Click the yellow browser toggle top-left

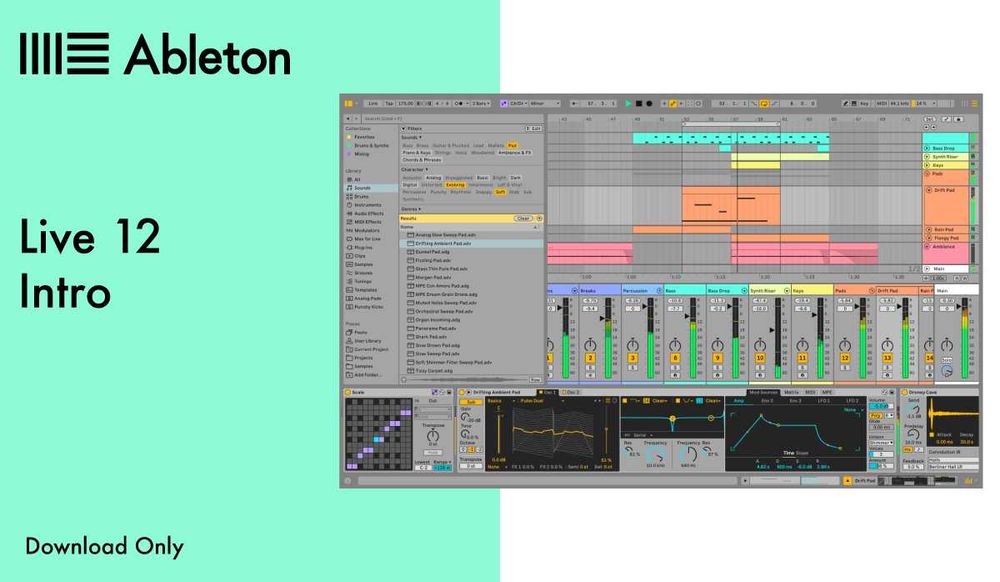(x=349, y=103)
